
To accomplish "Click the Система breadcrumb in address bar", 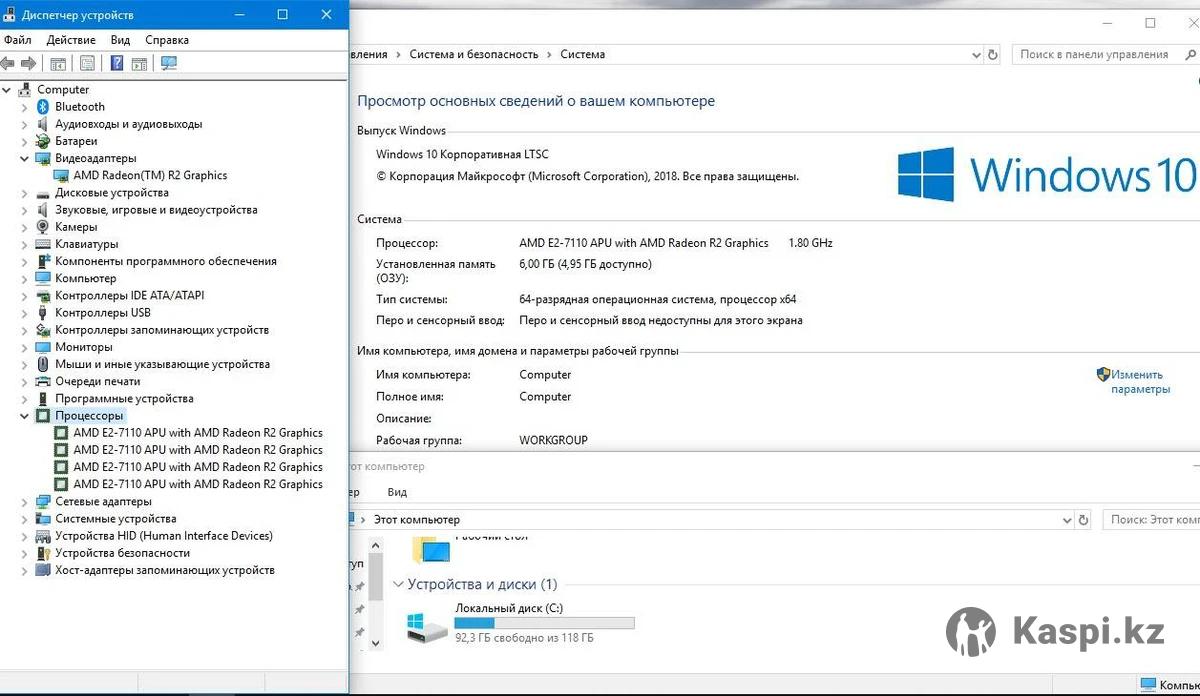I will pyautogui.click(x=583, y=55).
